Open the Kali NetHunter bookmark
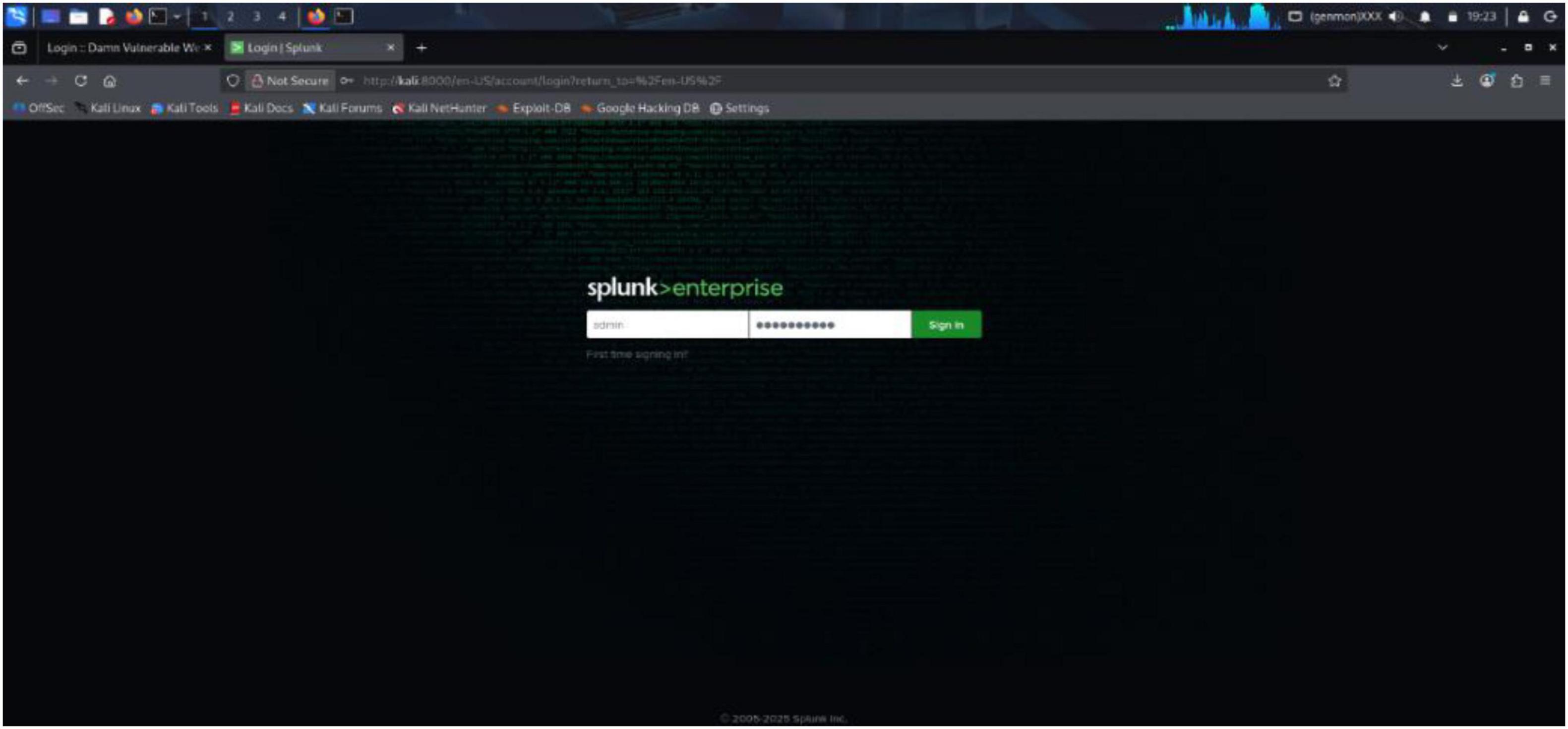 (x=439, y=108)
